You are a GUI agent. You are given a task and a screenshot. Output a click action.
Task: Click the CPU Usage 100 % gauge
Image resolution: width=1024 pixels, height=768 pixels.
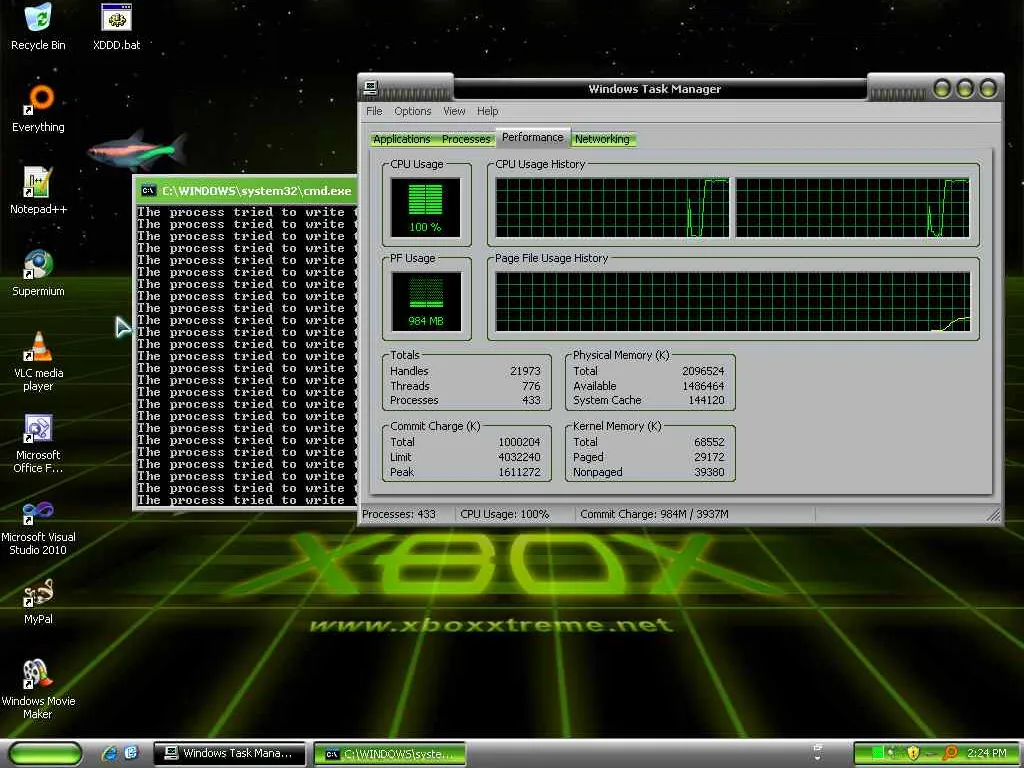426,208
